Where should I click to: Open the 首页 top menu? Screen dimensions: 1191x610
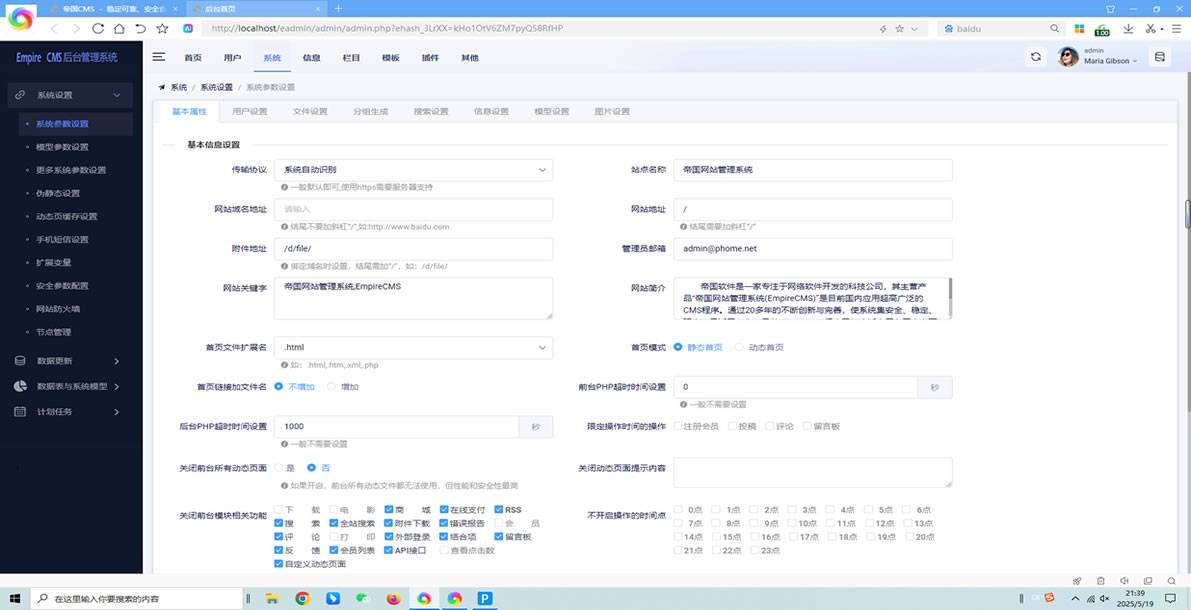pos(193,58)
